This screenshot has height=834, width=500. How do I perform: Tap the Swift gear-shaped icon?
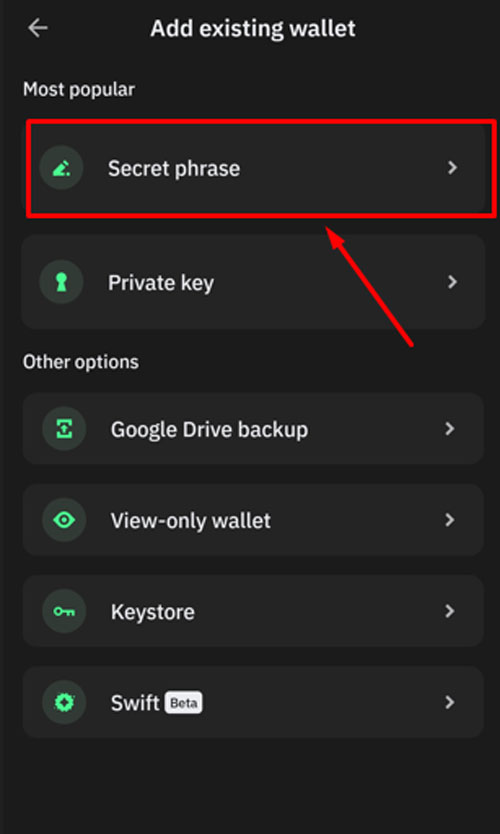tap(64, 703)
